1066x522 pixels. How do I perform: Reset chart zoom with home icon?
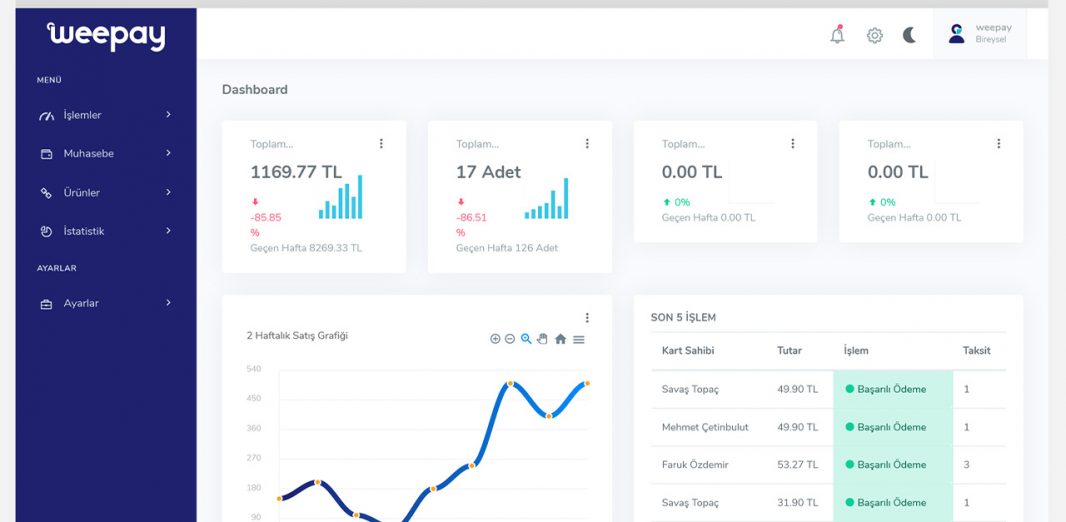[x=560, y=338]
